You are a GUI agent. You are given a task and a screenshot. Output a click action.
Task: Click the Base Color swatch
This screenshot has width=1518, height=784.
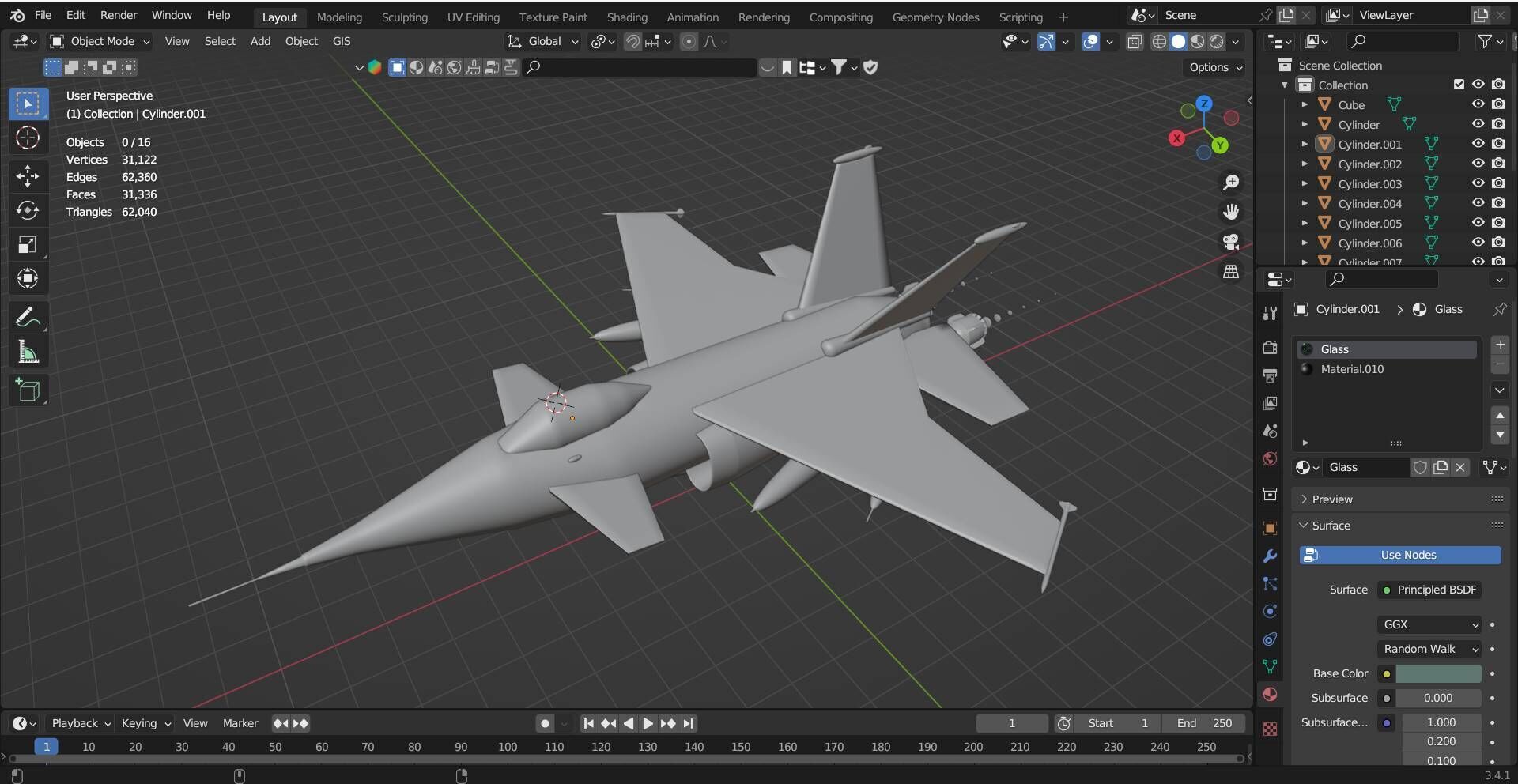(x=1438, y=673)
